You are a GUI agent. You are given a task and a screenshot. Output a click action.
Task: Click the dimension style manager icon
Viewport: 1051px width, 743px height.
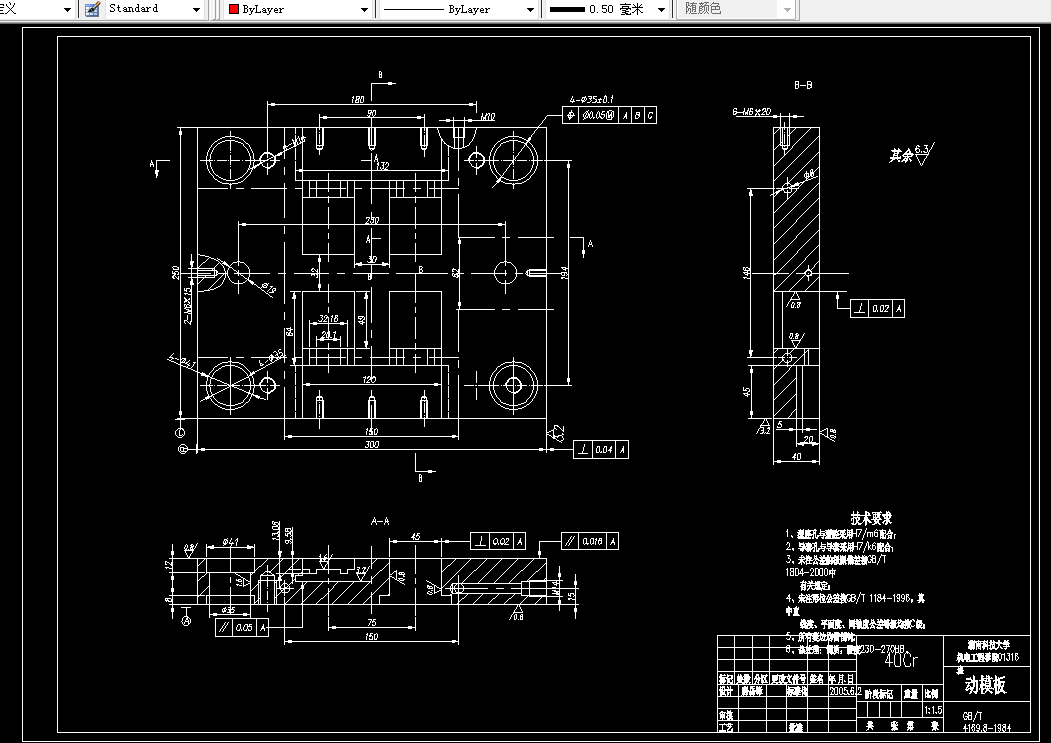(x=92, y=9)
